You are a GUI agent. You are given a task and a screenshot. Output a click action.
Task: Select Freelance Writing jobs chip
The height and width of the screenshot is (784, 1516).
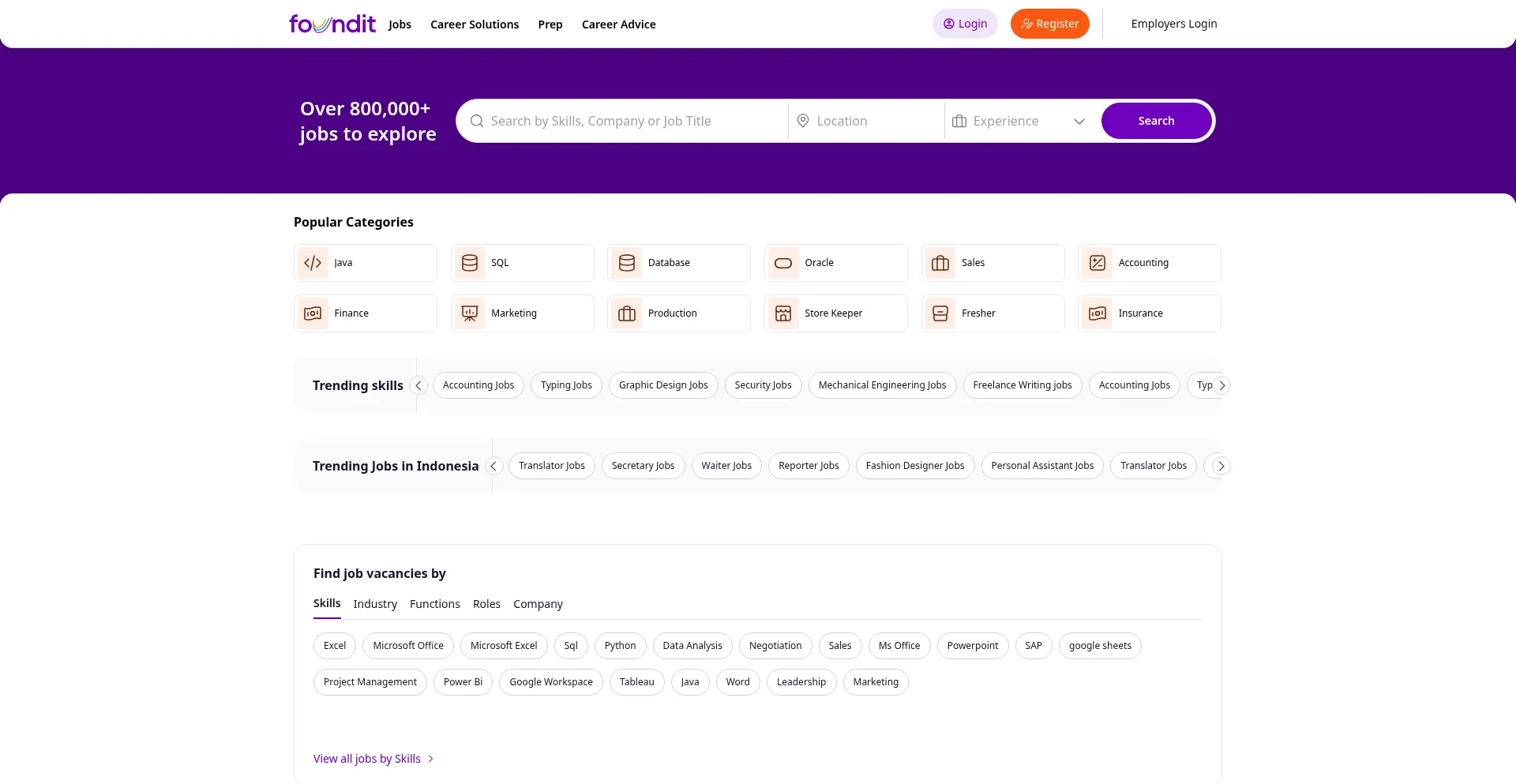1023,385
